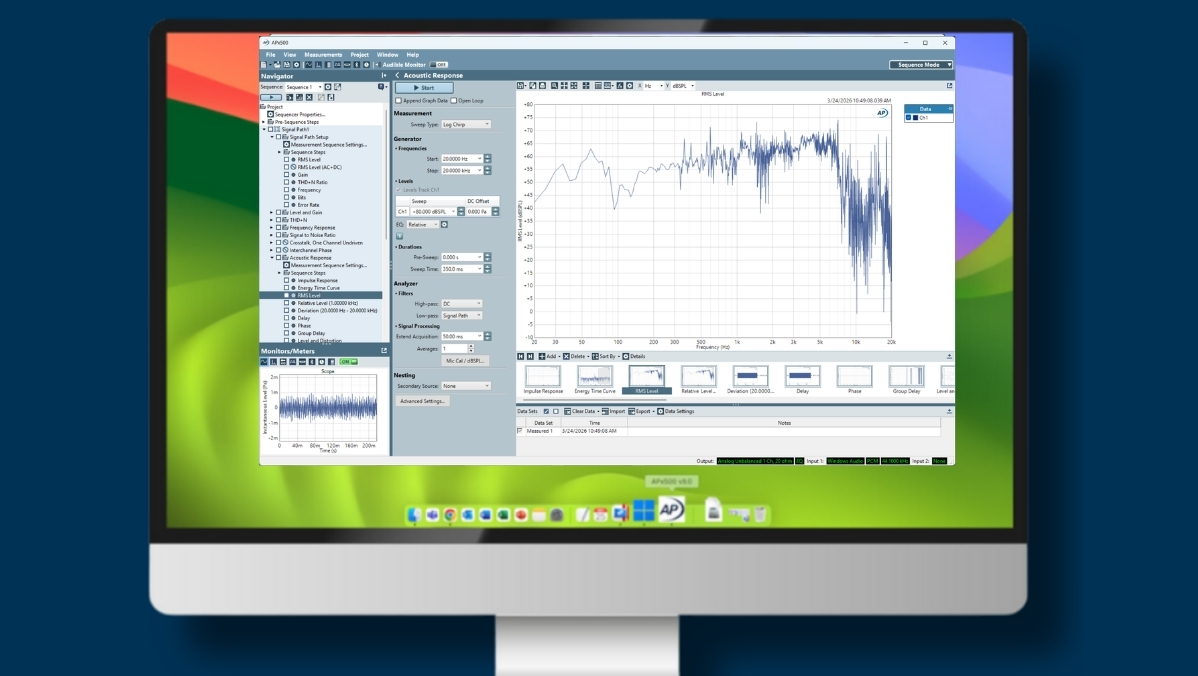This screenshot has height=676, width=1198.
Task: Toggle the Monitors/Meters ON switch
Action: tap(348, 361)
